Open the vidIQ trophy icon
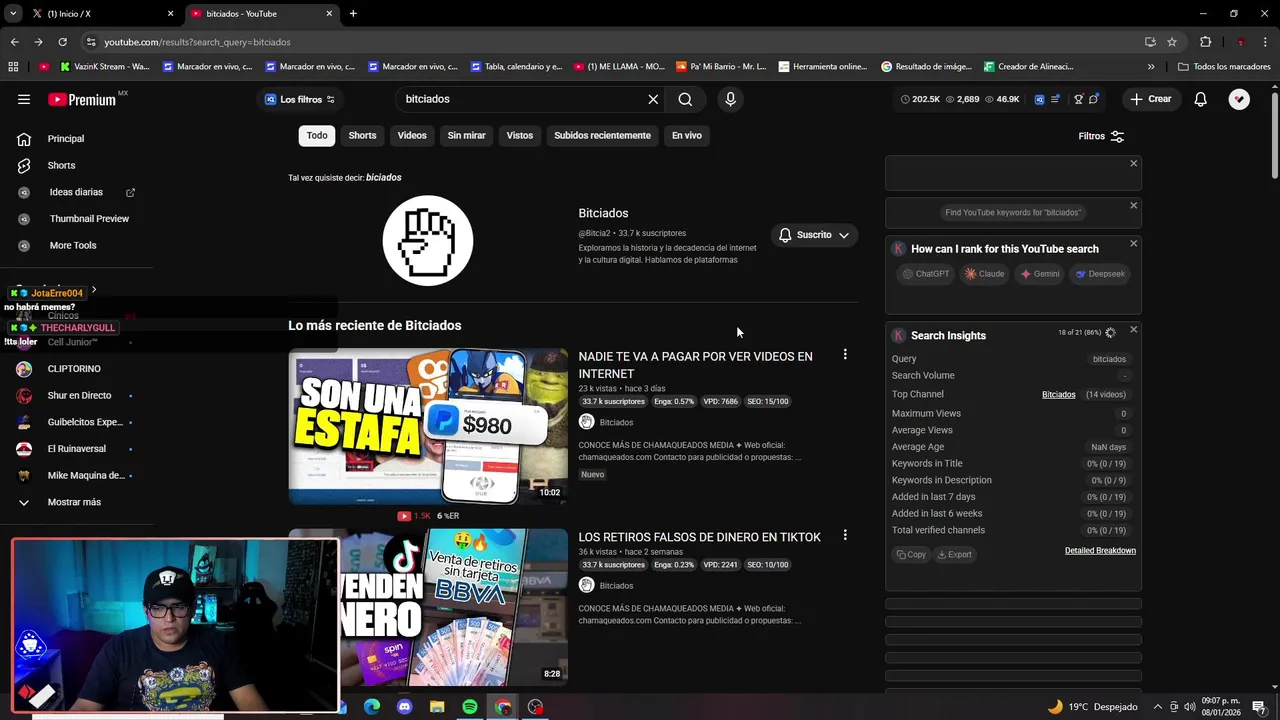The width and height of the screenshot is (1280, 720). (1078, 99)
